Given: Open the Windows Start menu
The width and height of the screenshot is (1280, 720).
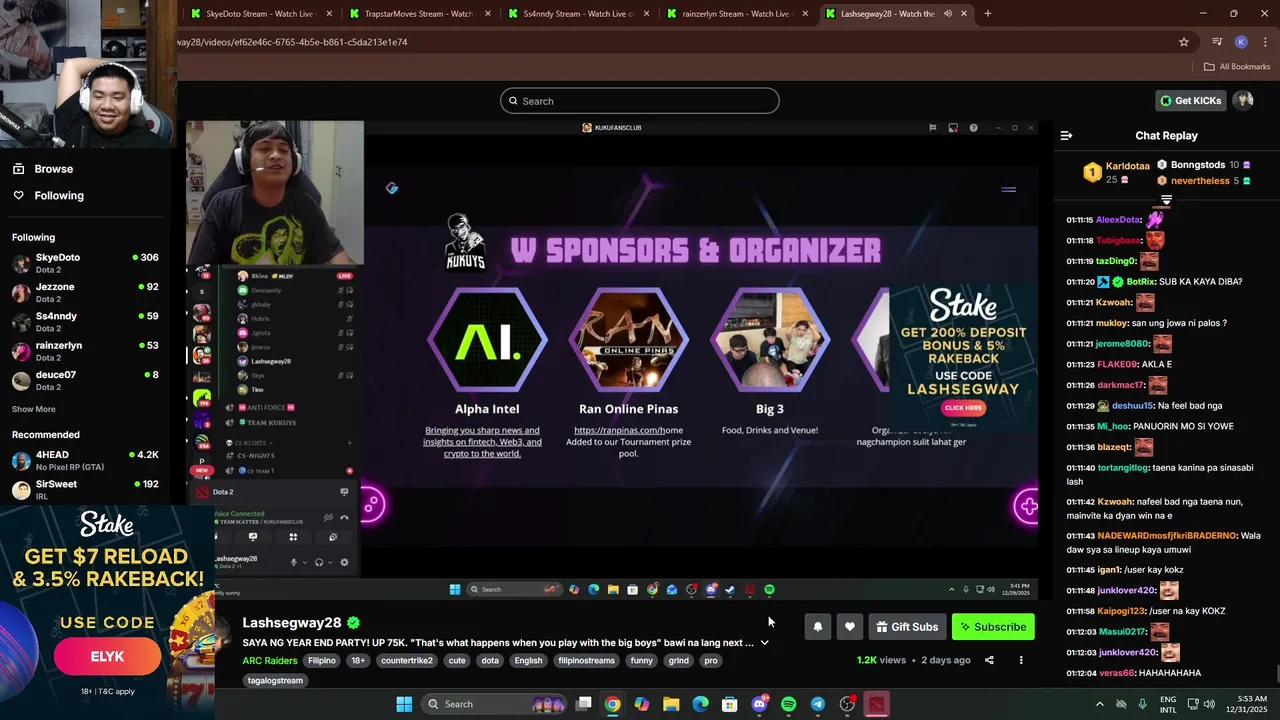Looking at the screenshot, I should point(404,704).
